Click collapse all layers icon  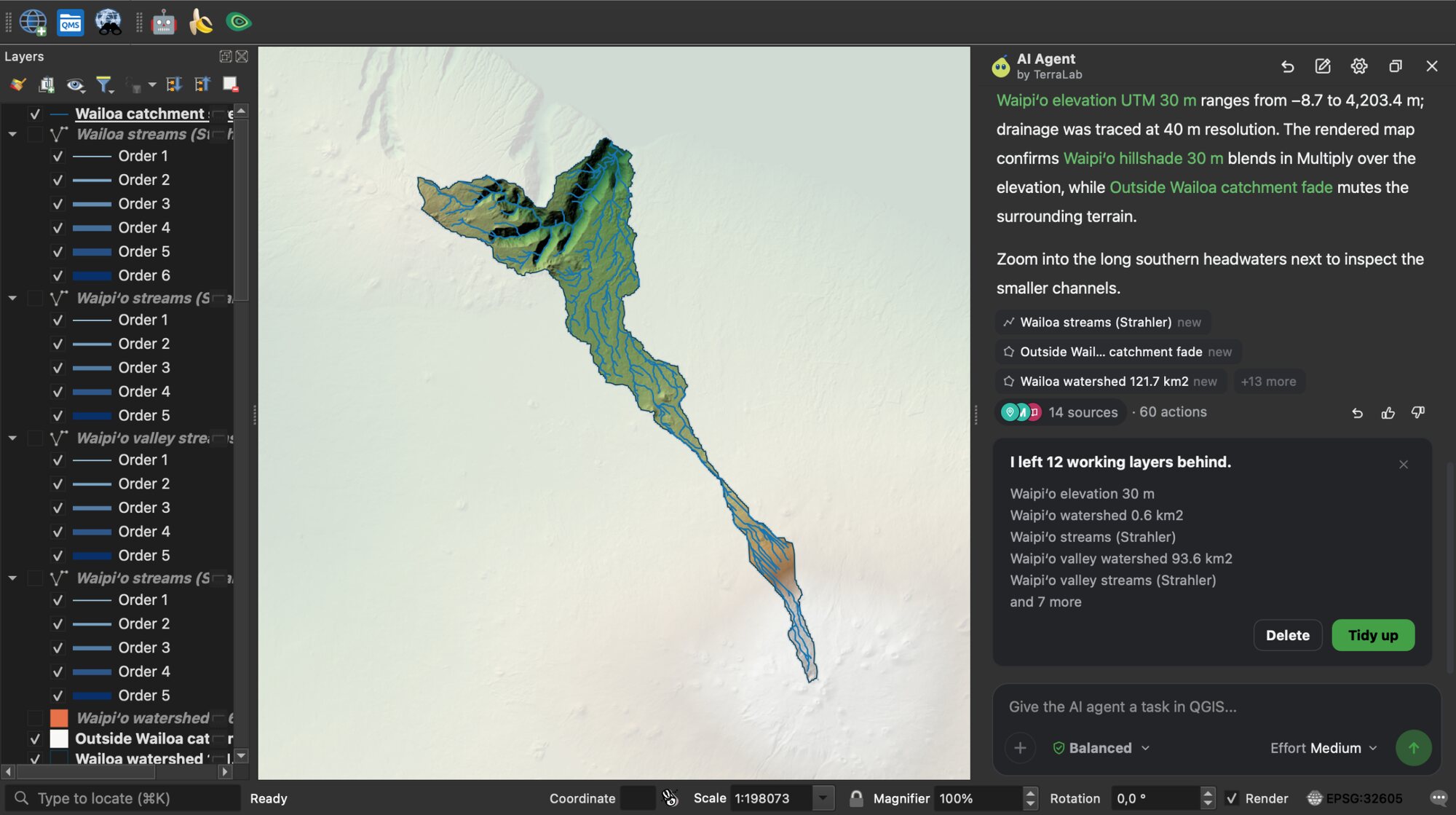coord(202,84)
